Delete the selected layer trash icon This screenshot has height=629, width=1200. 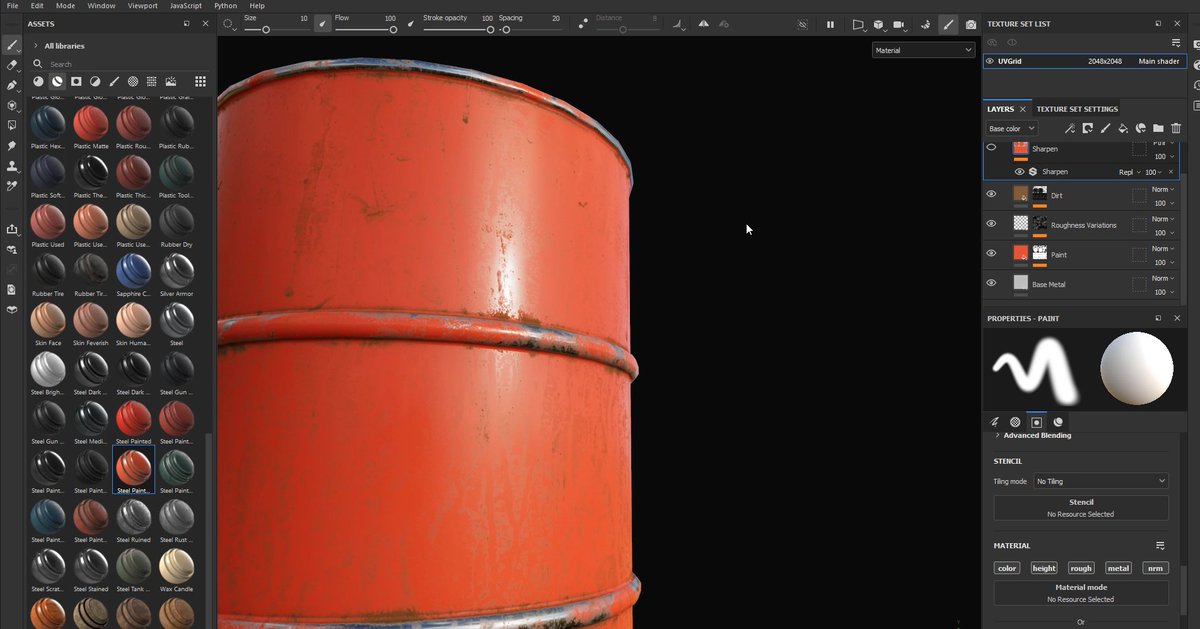point(1176,128)
